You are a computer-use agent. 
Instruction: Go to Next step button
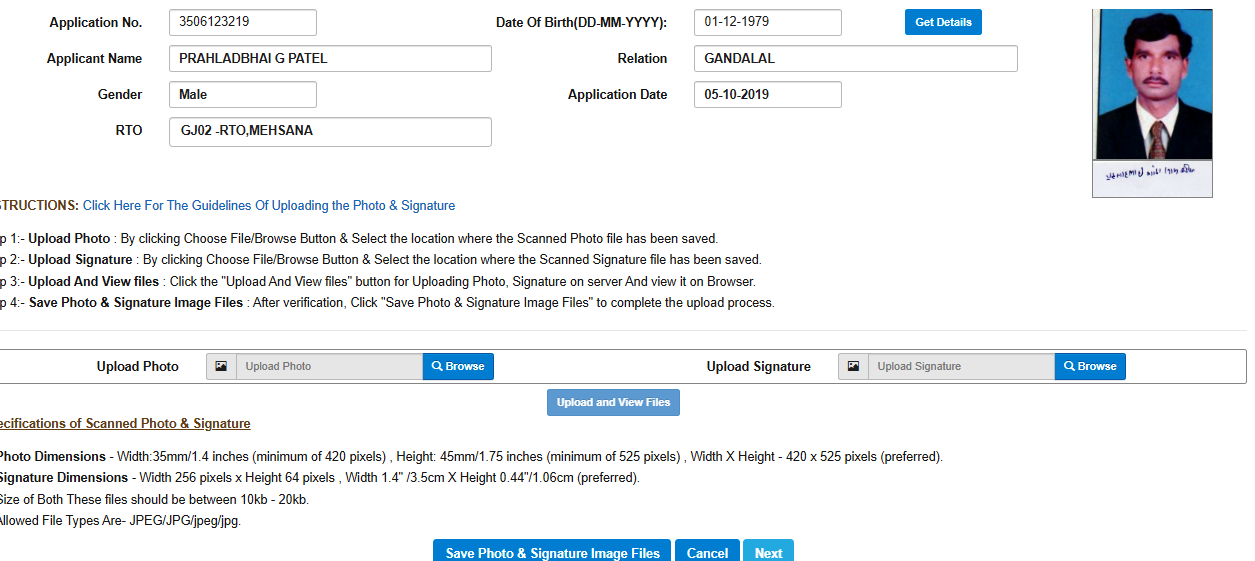point(768,551)
